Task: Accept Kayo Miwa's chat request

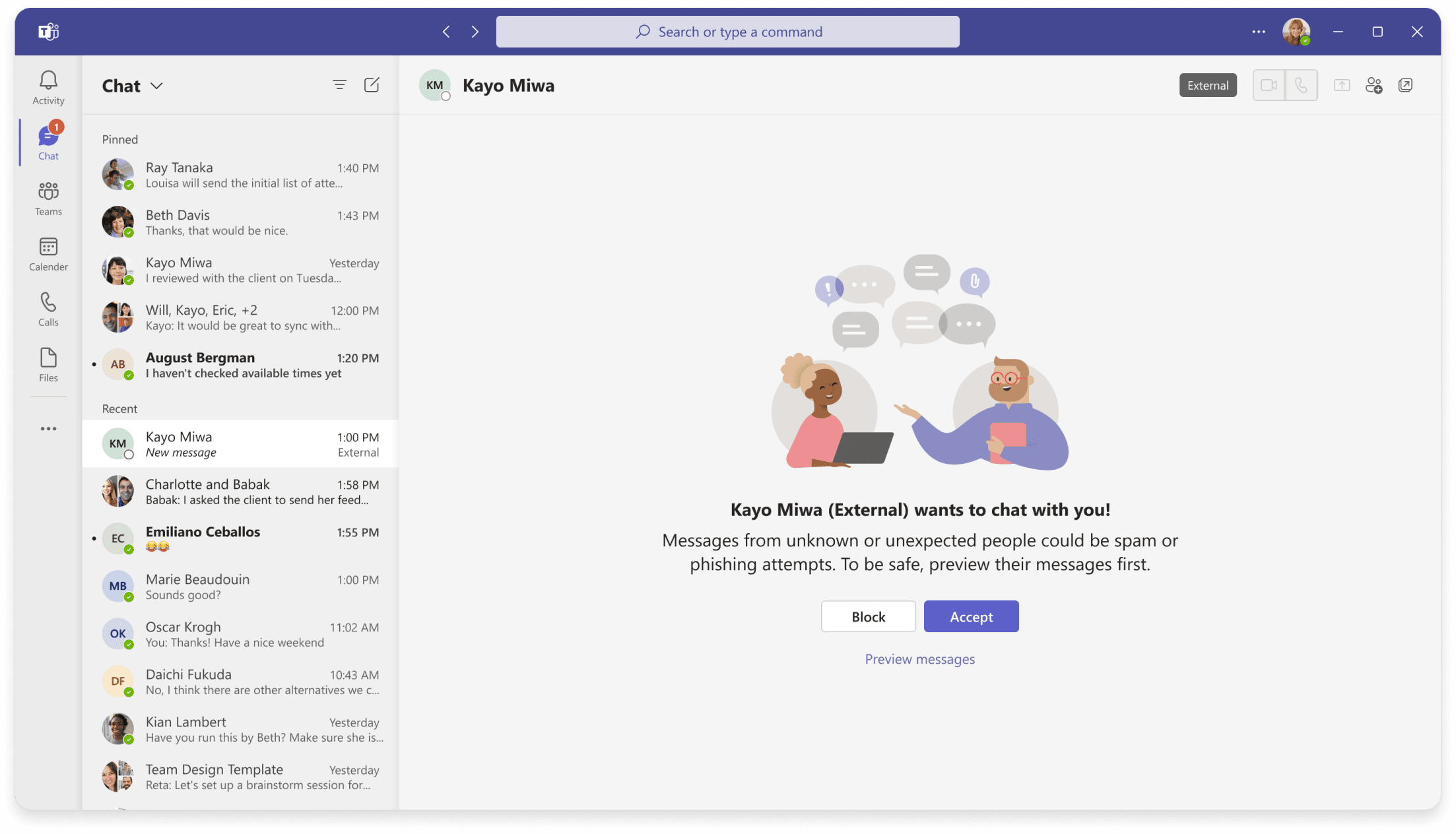Action: [x=971, y=616]
